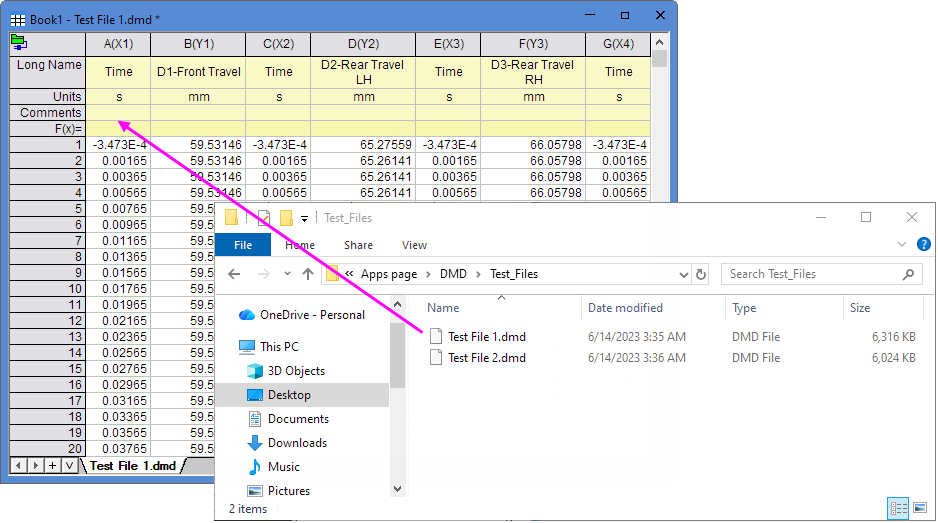This screenshot has height=523, width=938.
Task: Click the add new sheet plus button
Action: (x=51, y=466)
